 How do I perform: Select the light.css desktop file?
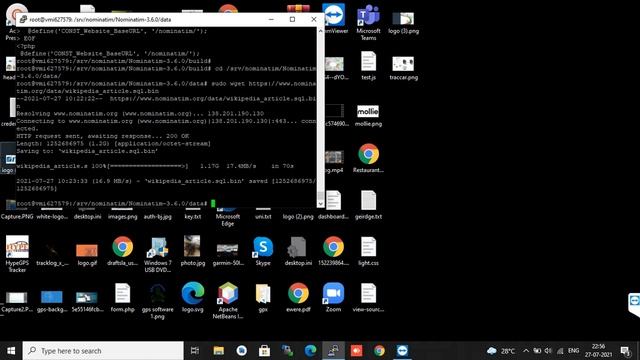[x=368, y=251]
